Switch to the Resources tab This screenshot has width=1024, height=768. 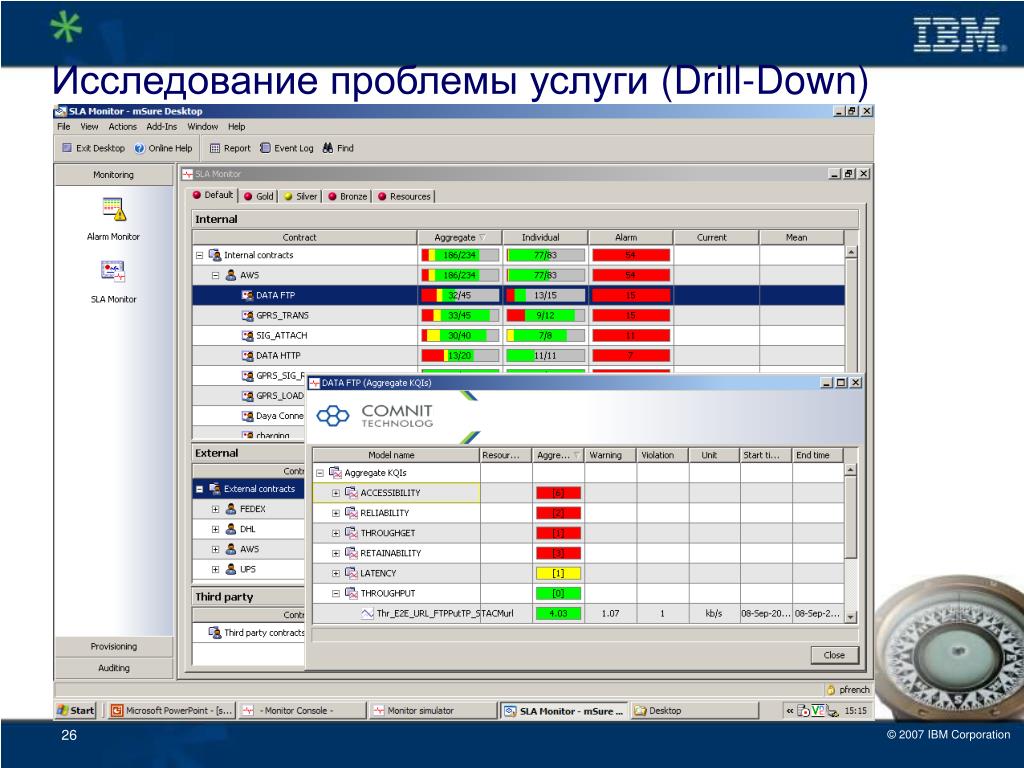[404, 196]
